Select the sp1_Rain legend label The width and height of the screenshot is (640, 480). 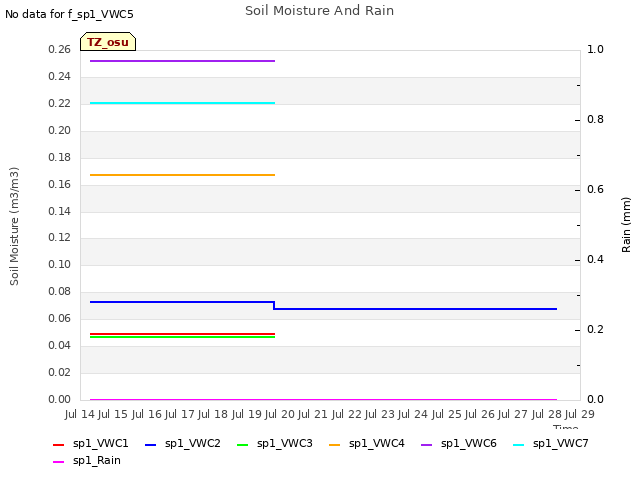[x=97, y=460]
